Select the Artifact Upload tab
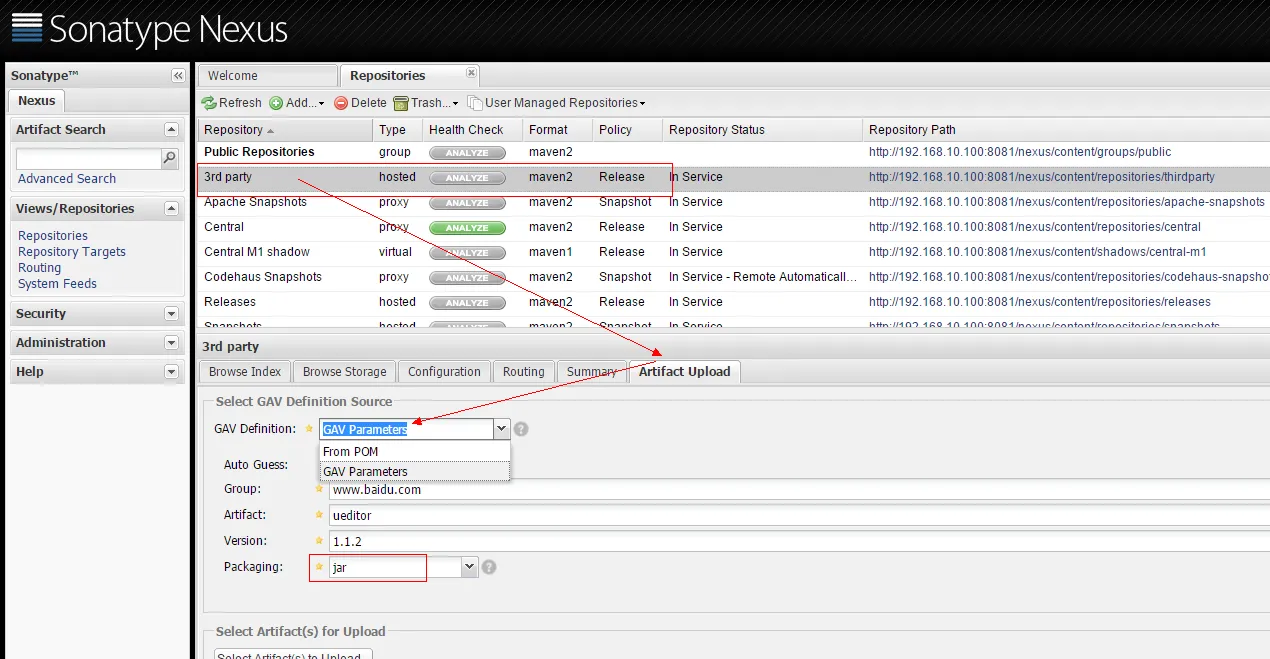The width and height of the screenshot is (1270, 659). [685, 372]
